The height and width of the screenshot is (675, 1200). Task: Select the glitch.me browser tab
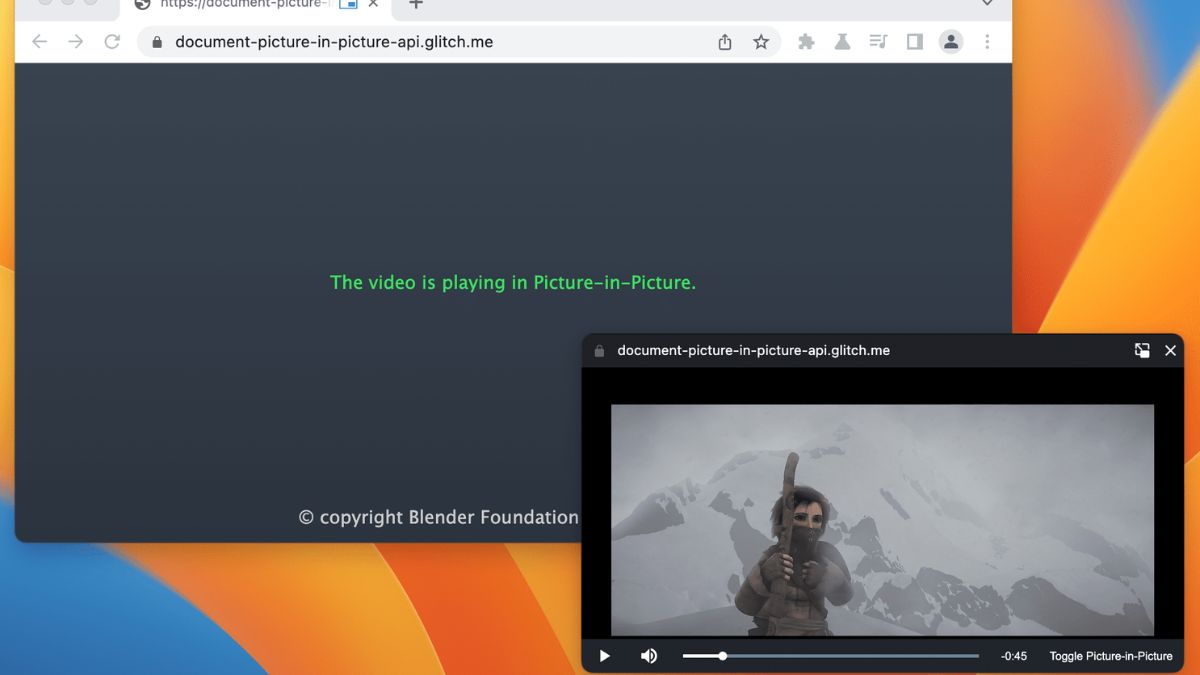[x=255, y=8]
